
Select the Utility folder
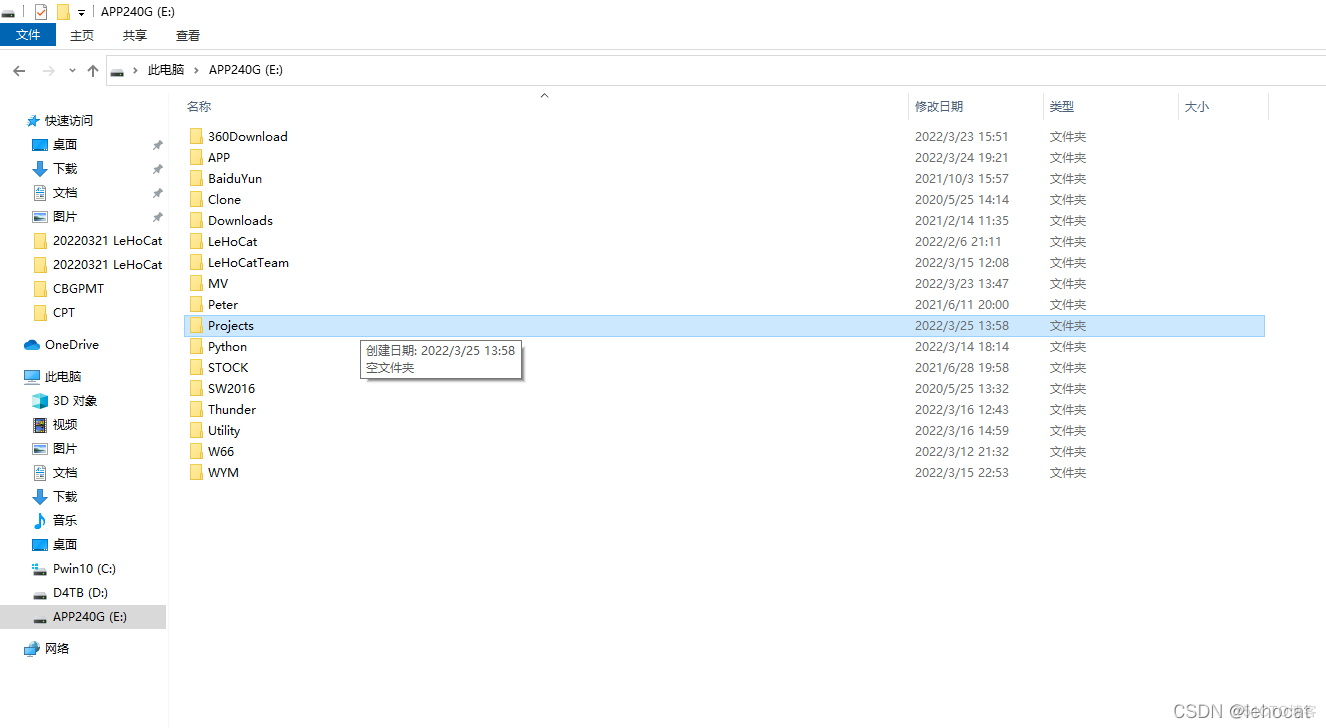[x=224, y=430]
